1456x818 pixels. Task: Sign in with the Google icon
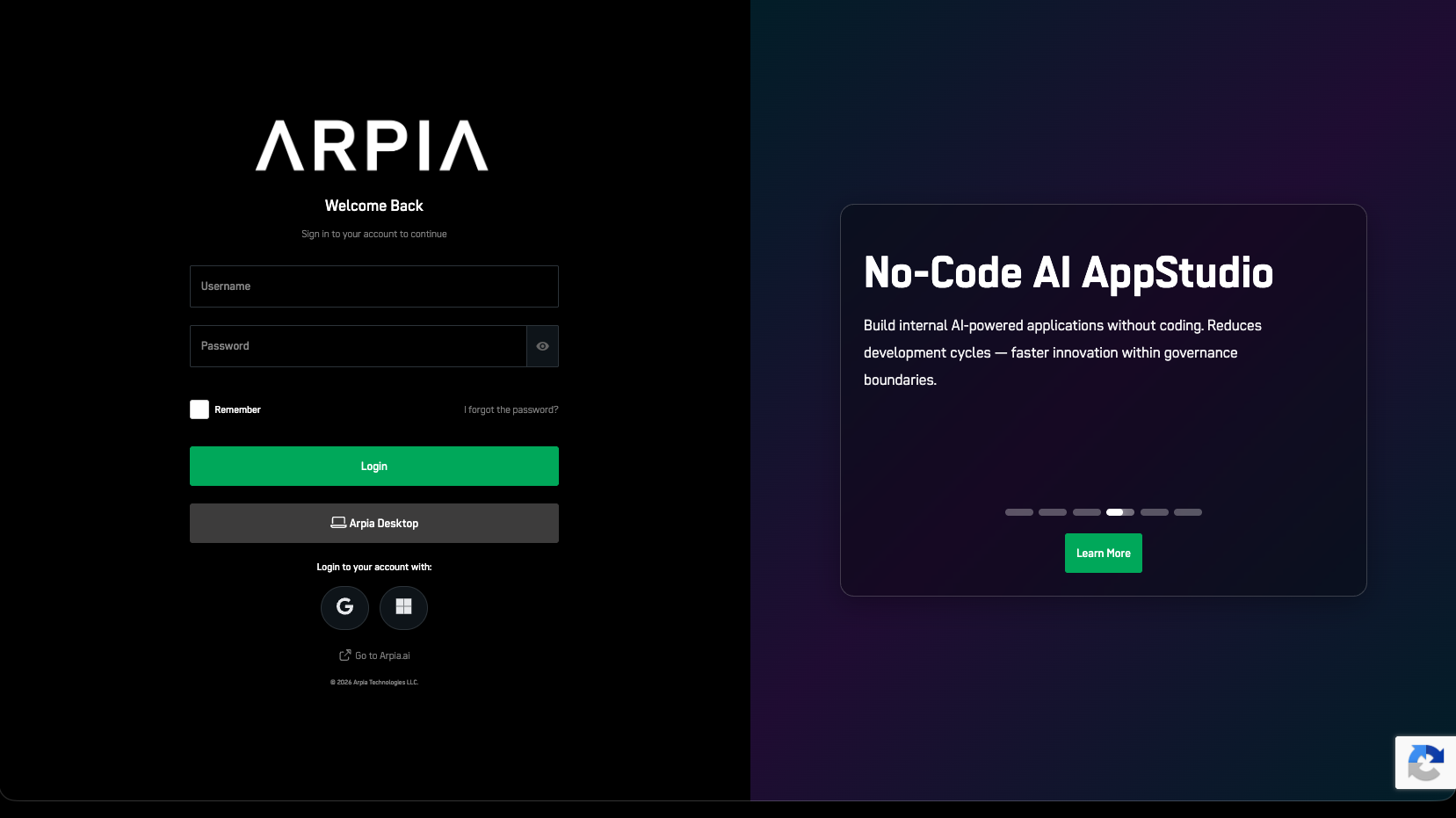click(x=344, y=607)
